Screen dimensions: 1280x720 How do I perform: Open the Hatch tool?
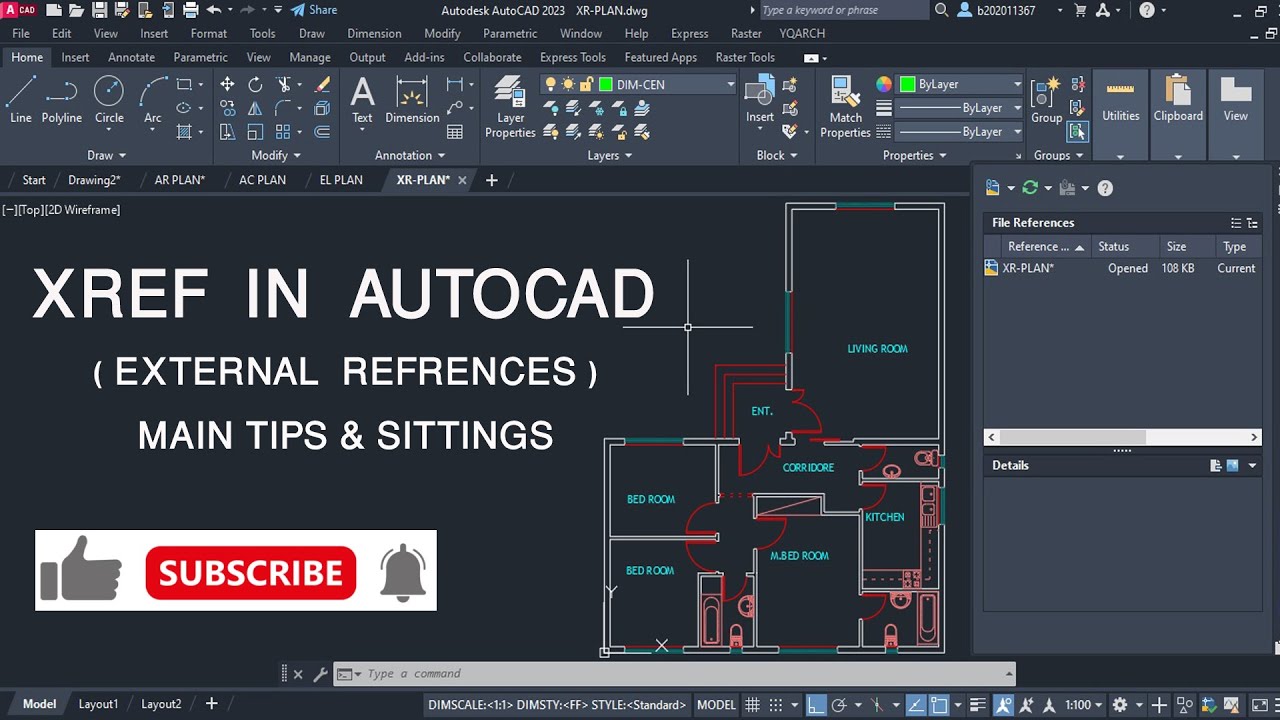point(184,132)
